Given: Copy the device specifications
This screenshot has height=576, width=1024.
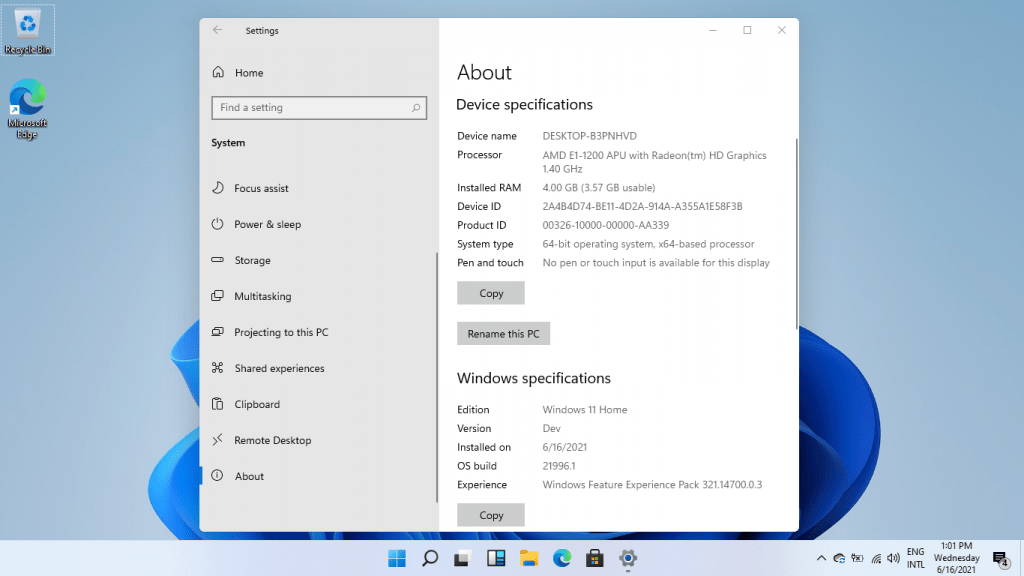Looking at the screenshot, I should [x=491, y=293].
